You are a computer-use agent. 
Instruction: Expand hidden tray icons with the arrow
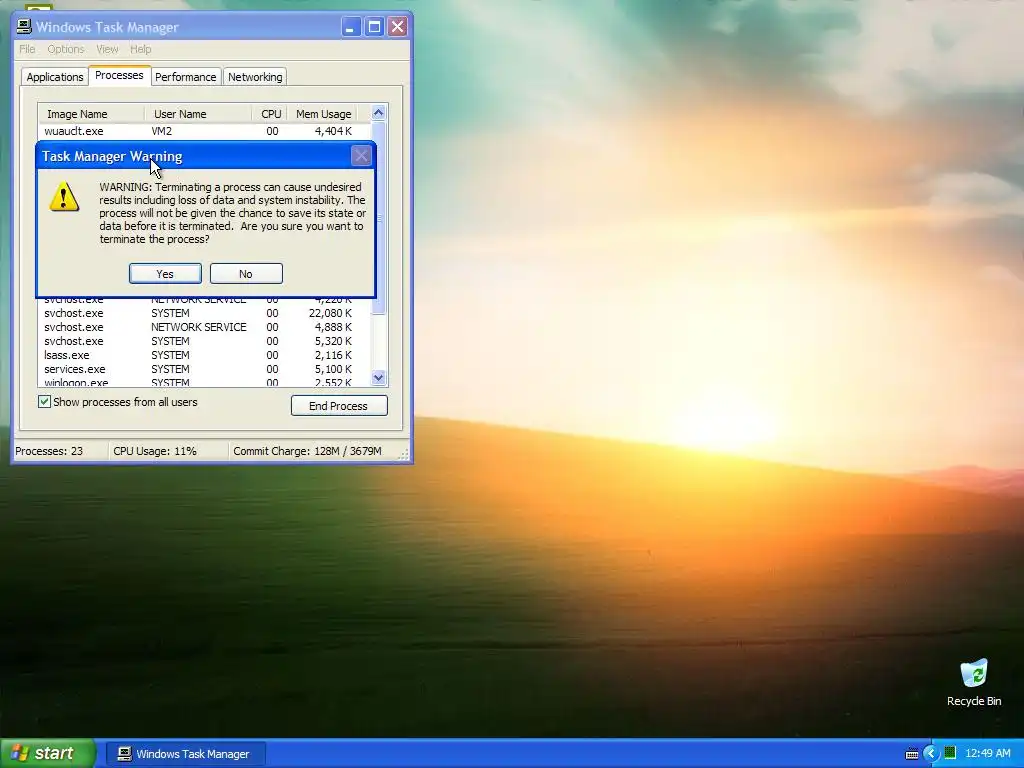[x=931, y=754]
